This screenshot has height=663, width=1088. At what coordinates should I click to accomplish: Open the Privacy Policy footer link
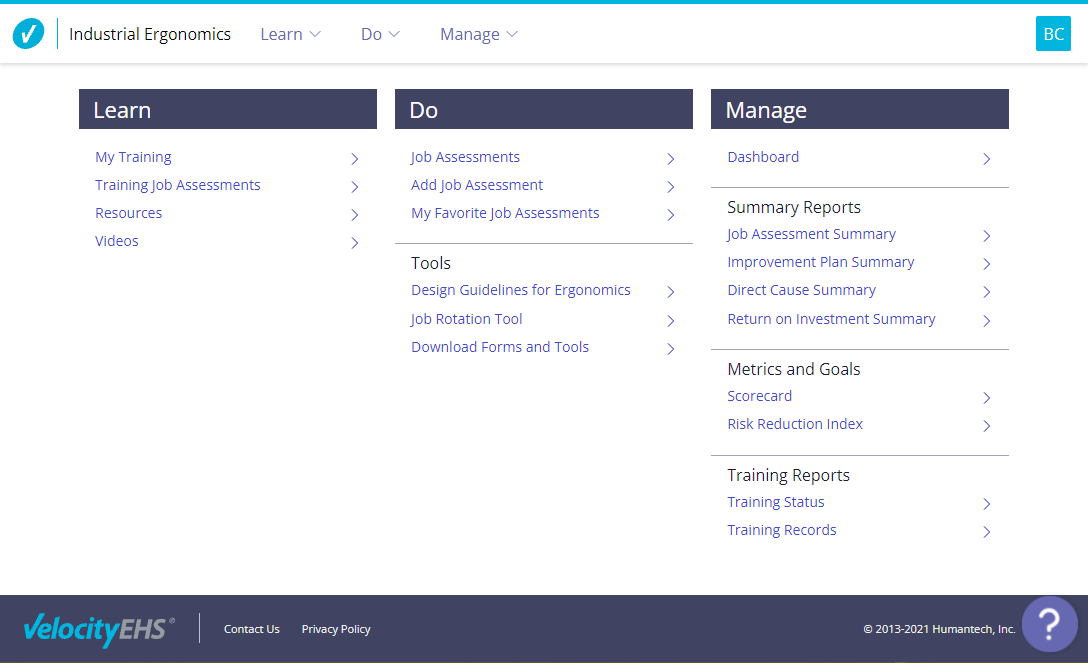(x=336, y=629)
